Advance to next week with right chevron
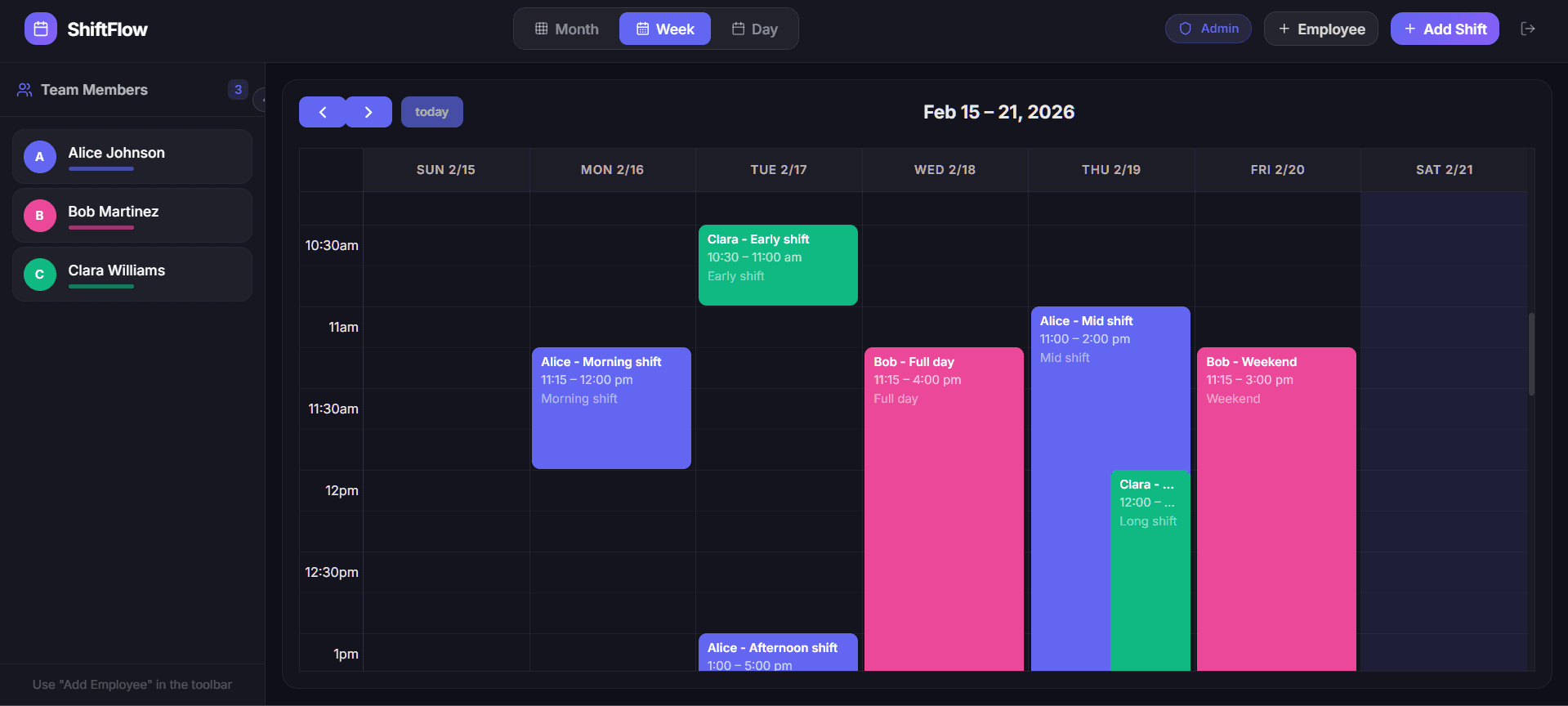The width and height of the screenshot is (1568, 706). (x=369, y=113)
